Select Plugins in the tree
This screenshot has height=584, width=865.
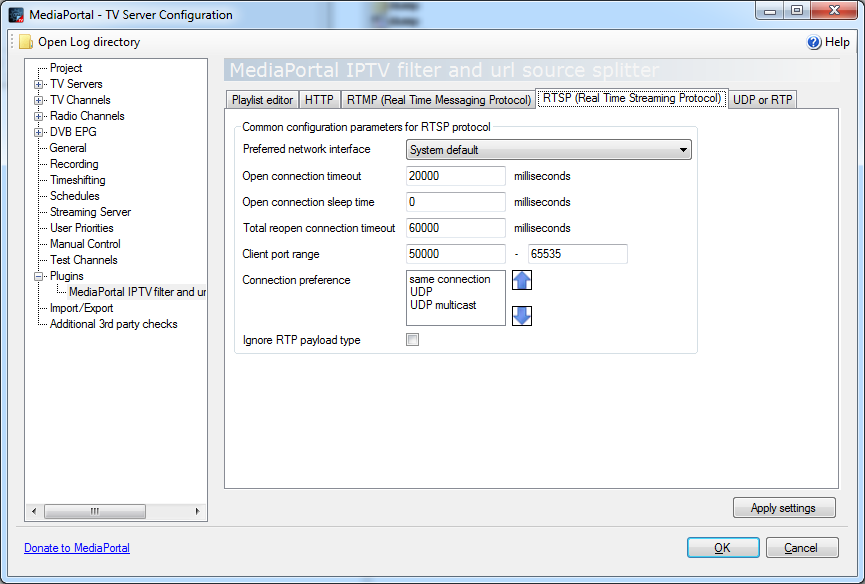[67, 276]
